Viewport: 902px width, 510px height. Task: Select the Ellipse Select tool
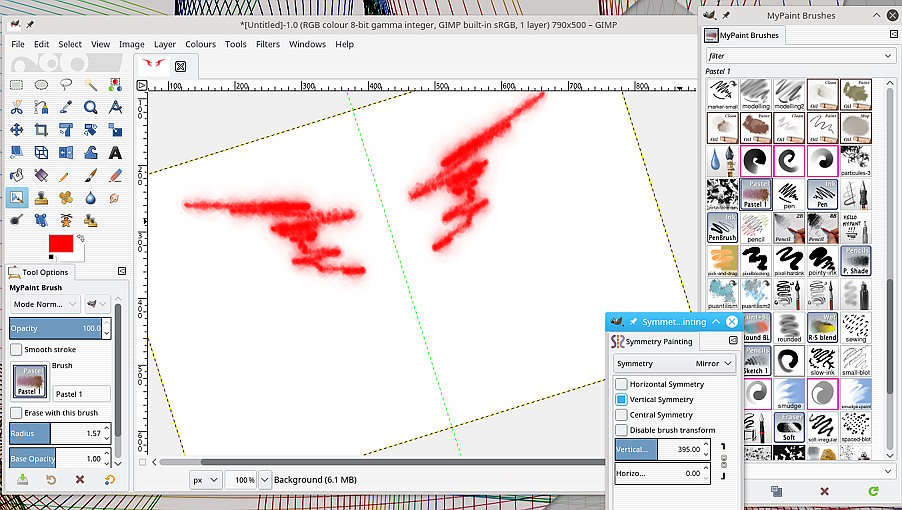coord(41,85)
